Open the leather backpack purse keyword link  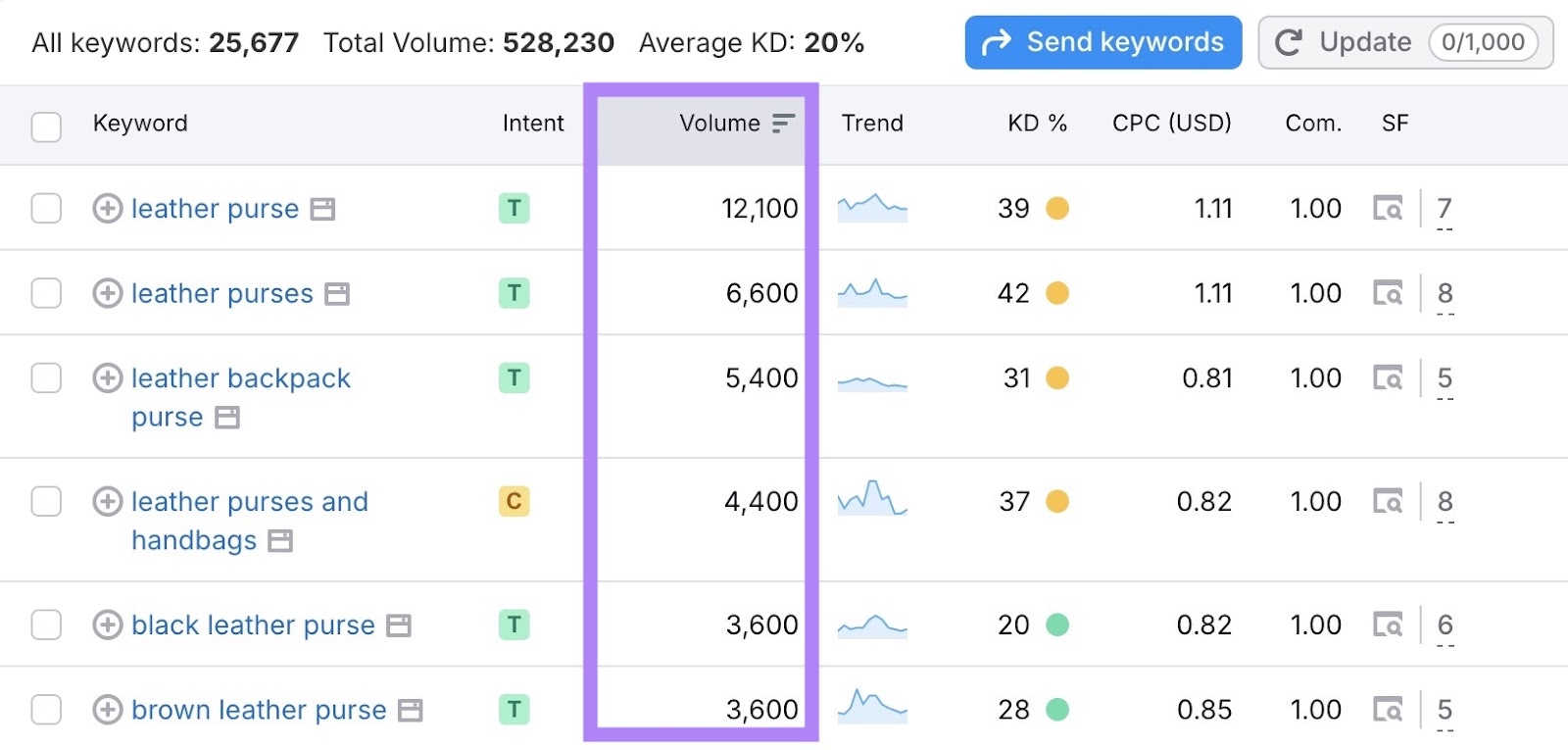[x=240, y=378]
